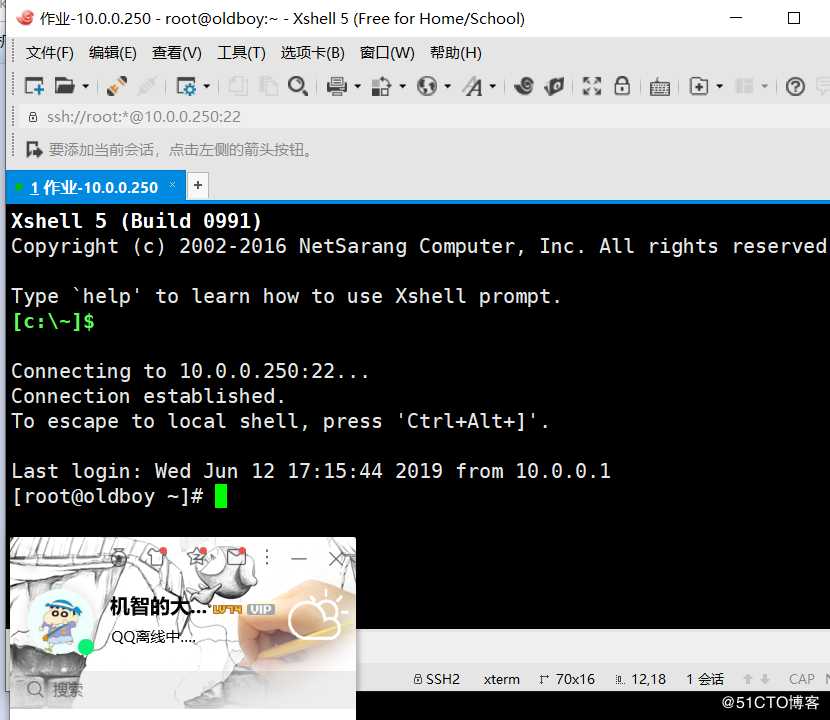Open the Help question mark icon
The height and width of the screenshot is (720, 830).
(795, 86)
